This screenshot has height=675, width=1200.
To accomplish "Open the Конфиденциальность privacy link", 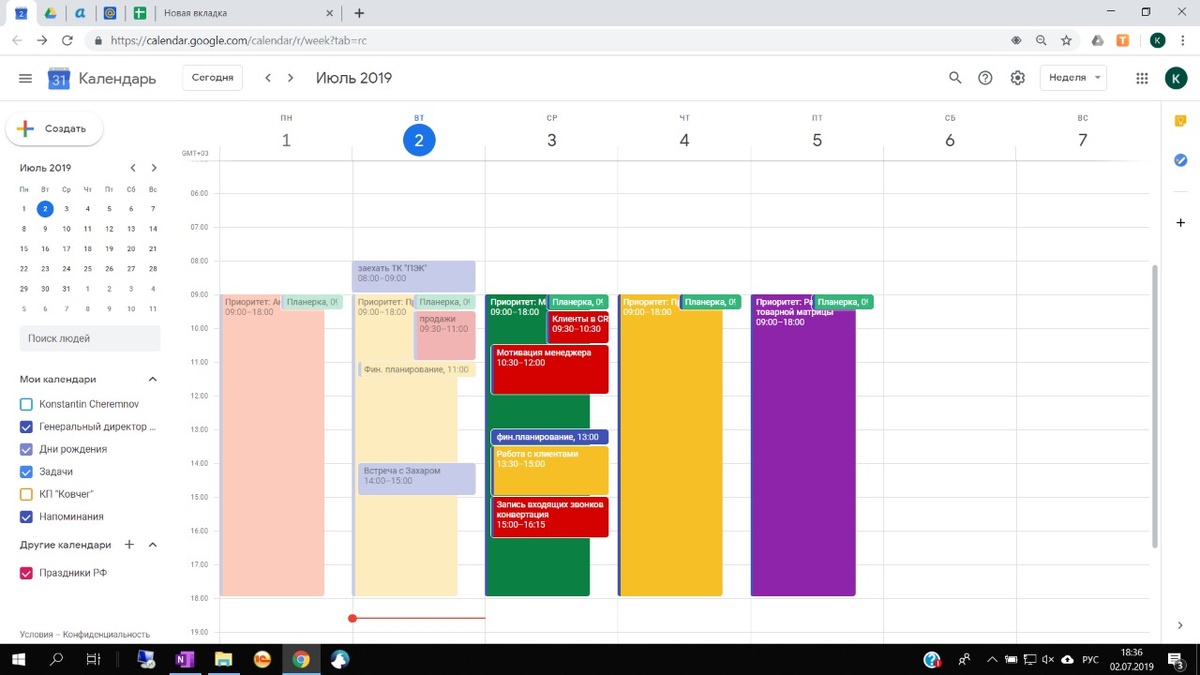I will [106, 634].
